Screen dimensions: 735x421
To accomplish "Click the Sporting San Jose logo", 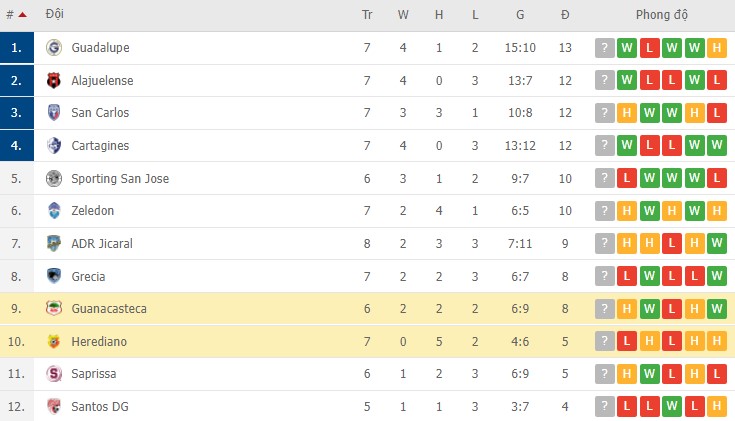I will pyautogui.click(x=54, y=179).
